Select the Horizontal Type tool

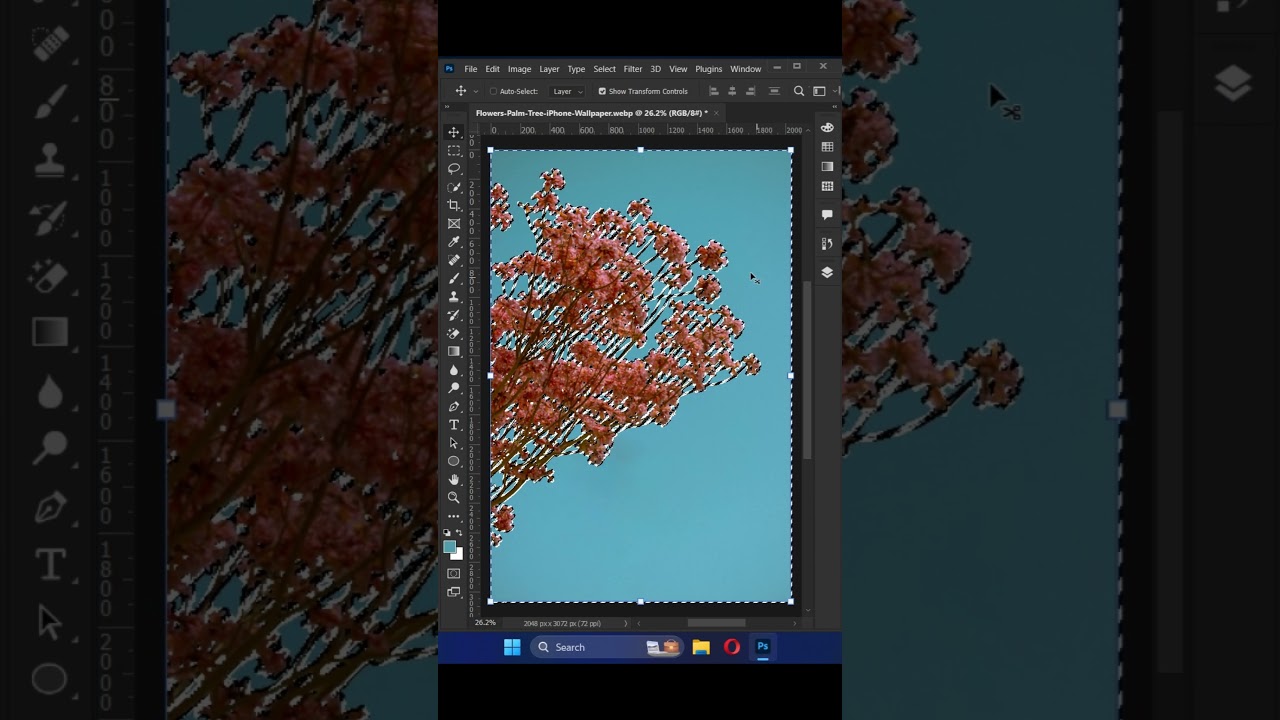coord(454,424)
